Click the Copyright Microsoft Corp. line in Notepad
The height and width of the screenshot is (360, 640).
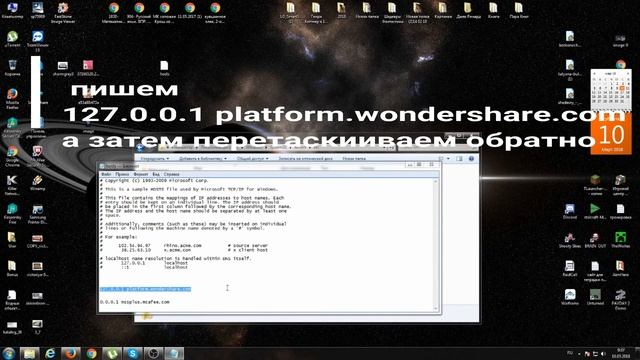tap(154, 180)
